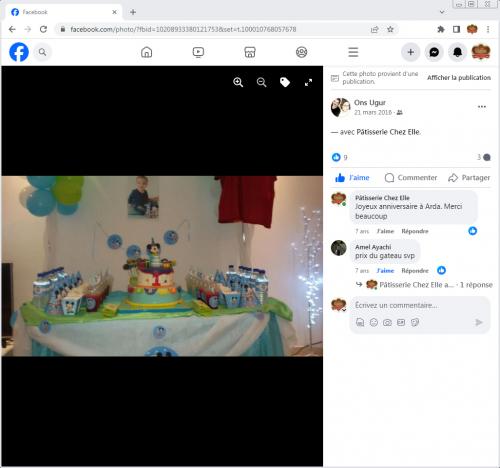Zoom out of the photo
The width and height of the screenshot is (500, 468).
point(262,82)
